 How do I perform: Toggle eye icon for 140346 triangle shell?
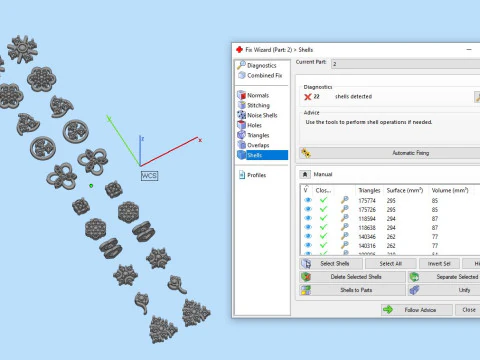308,236
